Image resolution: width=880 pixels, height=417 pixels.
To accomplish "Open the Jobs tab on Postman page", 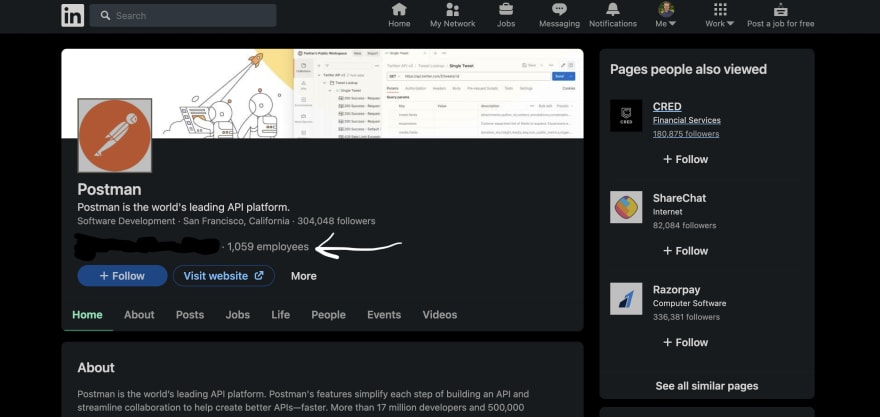I will tap(237, 315).
